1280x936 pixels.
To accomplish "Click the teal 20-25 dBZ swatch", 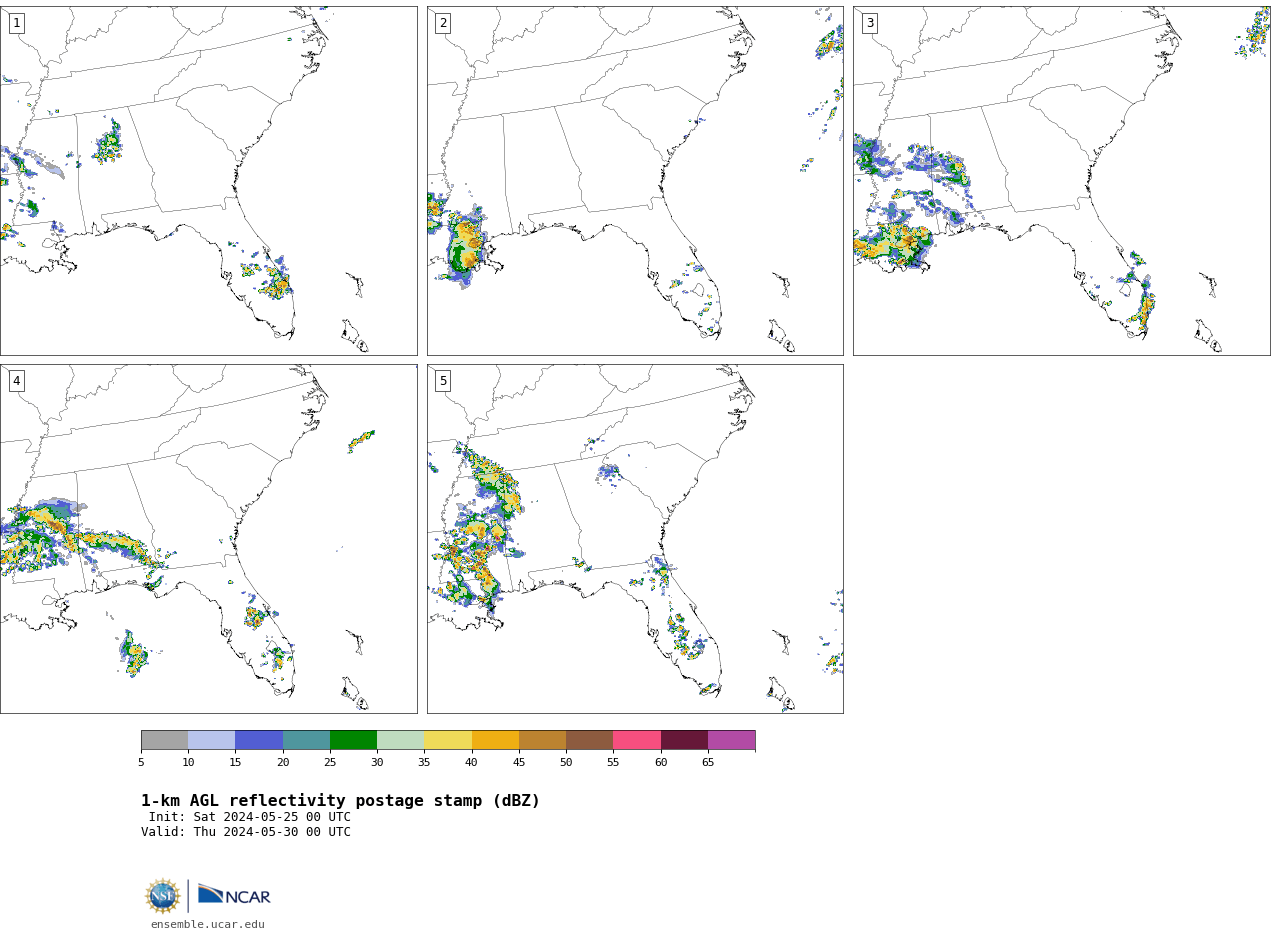I will point(306,740).
